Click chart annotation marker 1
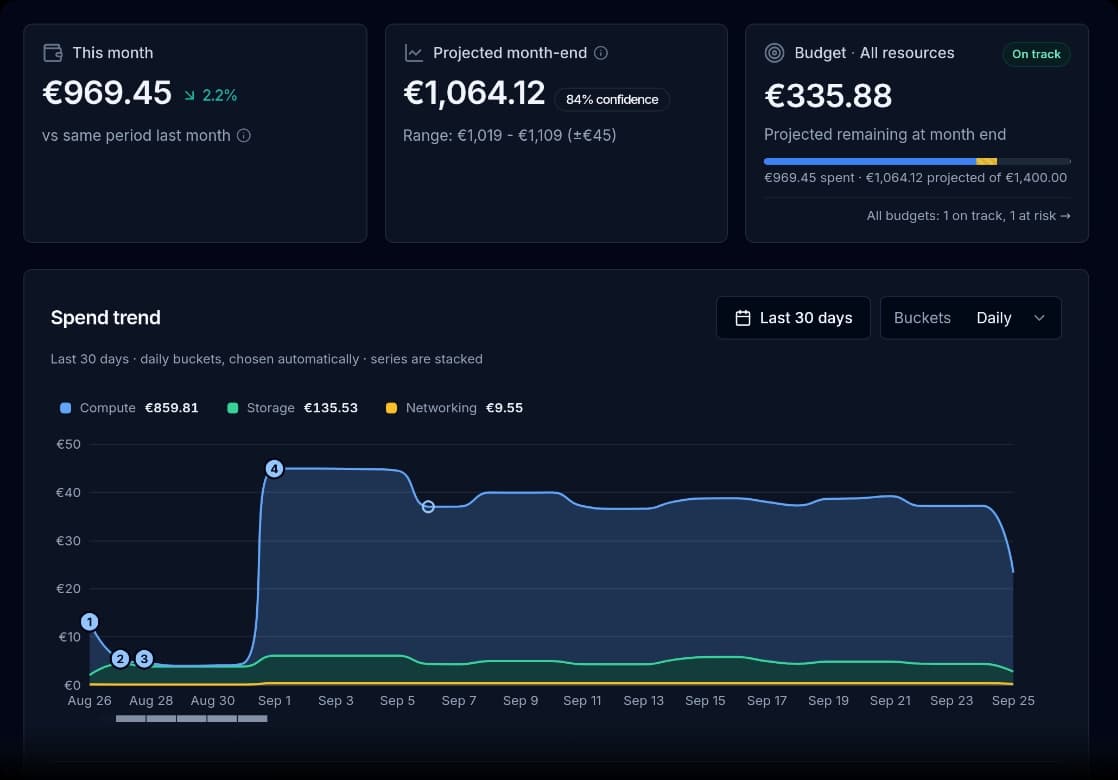This screenshot has height=780, width=1118. pos(90,622)
